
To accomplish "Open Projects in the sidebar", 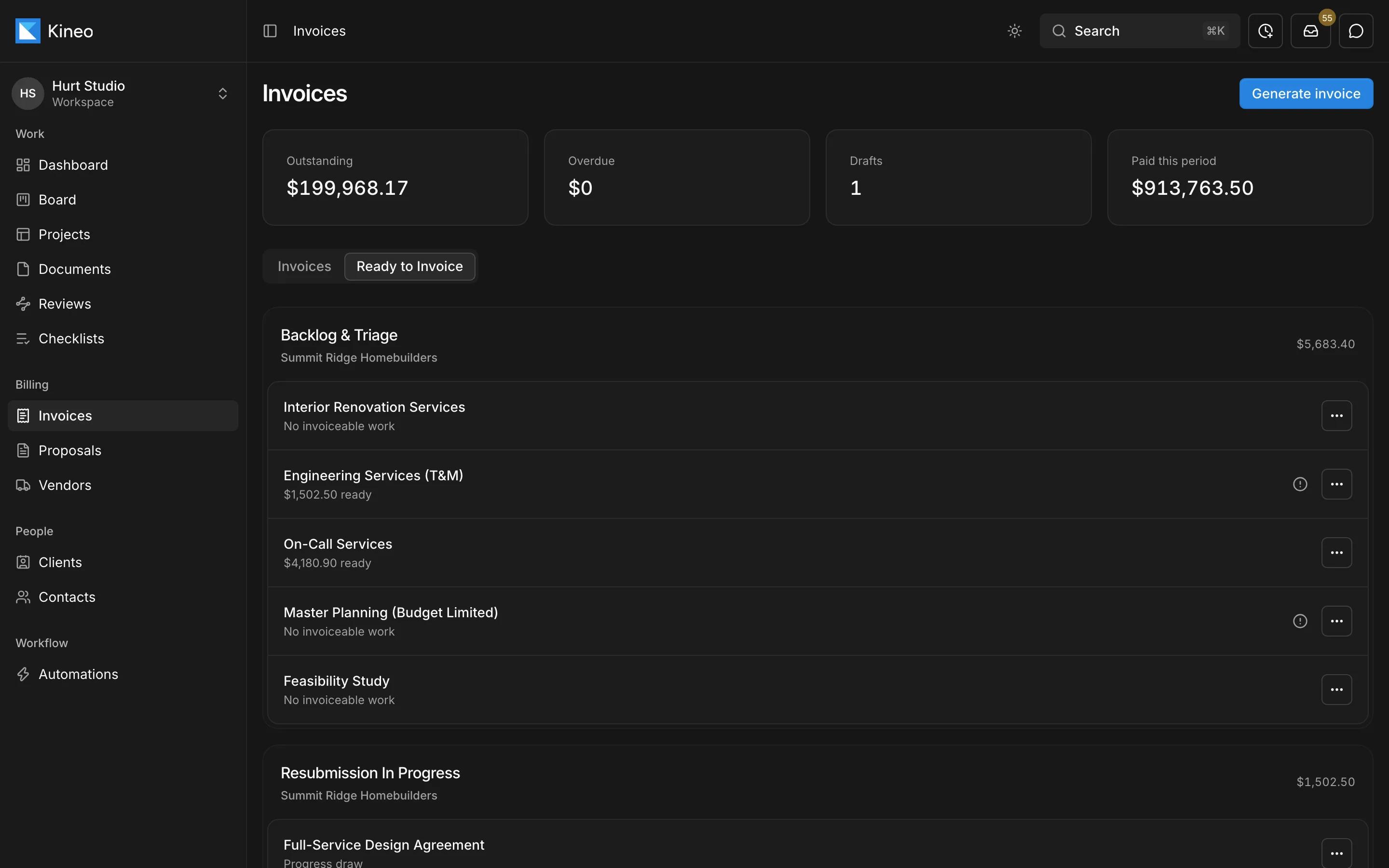I will pyautogui.click(x=123, y=234).
